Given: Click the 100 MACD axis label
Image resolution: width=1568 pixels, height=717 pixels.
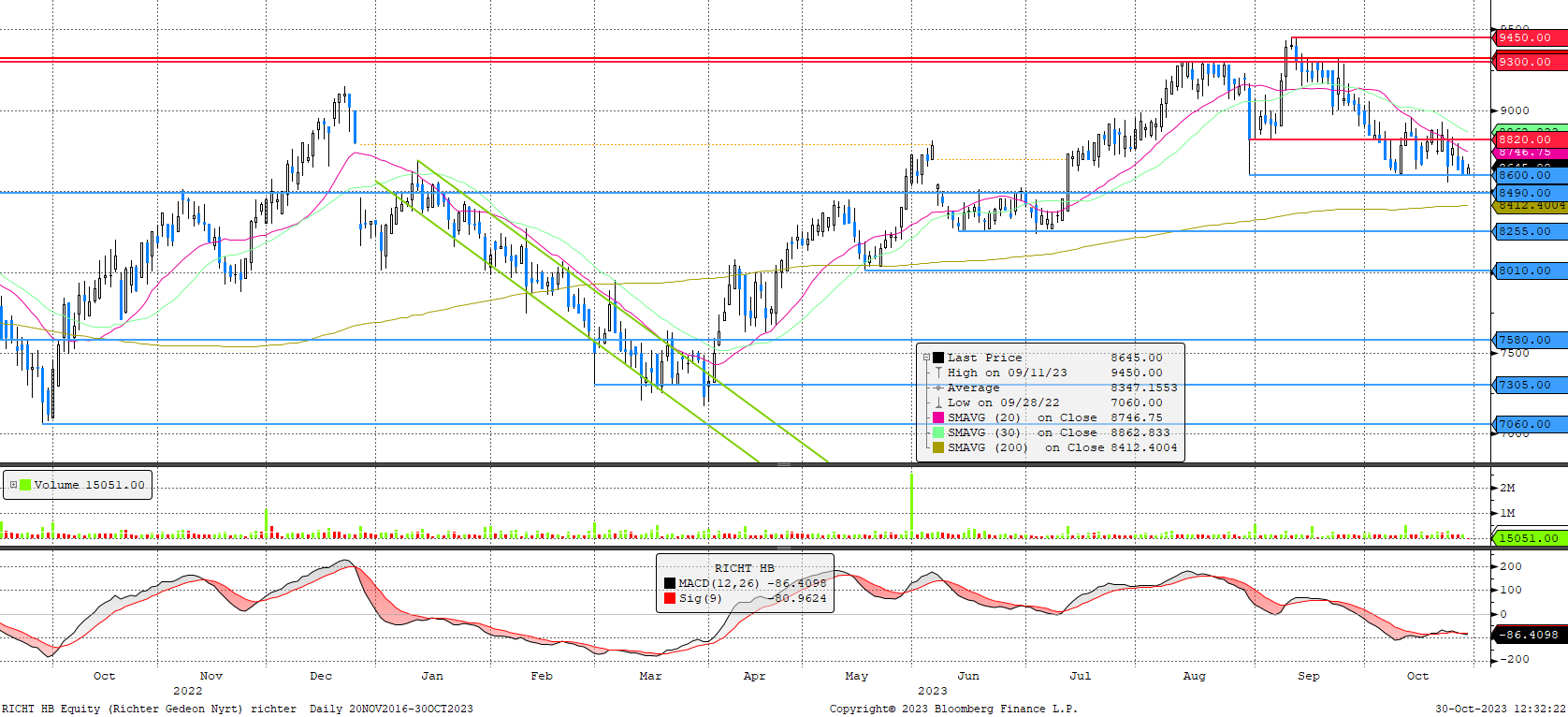Looking at the screenshot, I should (x=1511, y=590).
